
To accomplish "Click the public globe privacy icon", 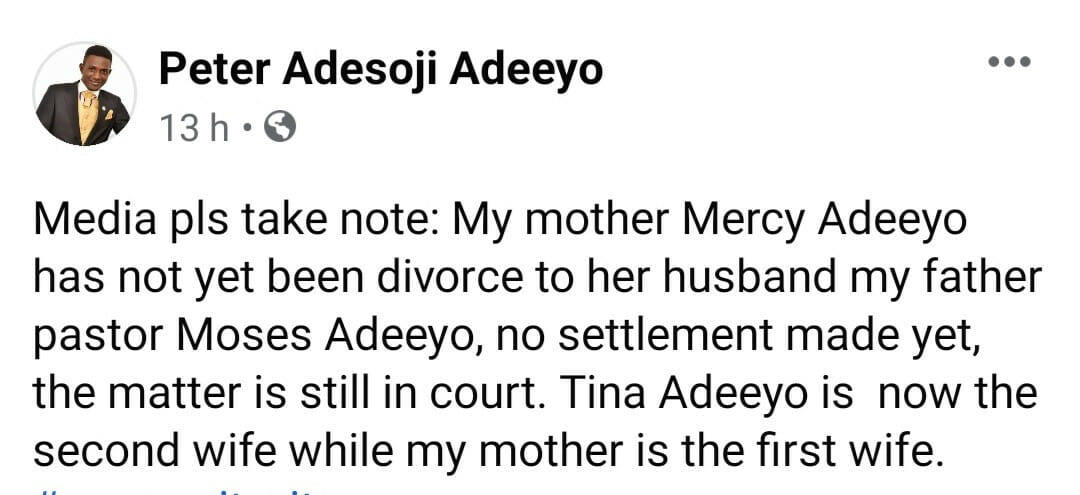I will coord(282,127).
